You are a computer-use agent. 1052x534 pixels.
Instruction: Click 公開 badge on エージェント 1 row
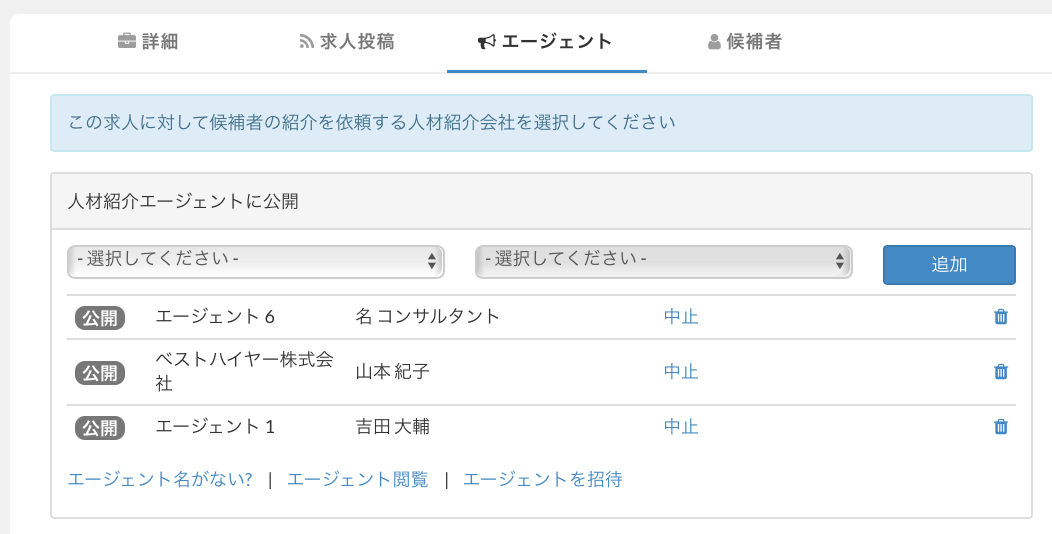tap(99, 428)
